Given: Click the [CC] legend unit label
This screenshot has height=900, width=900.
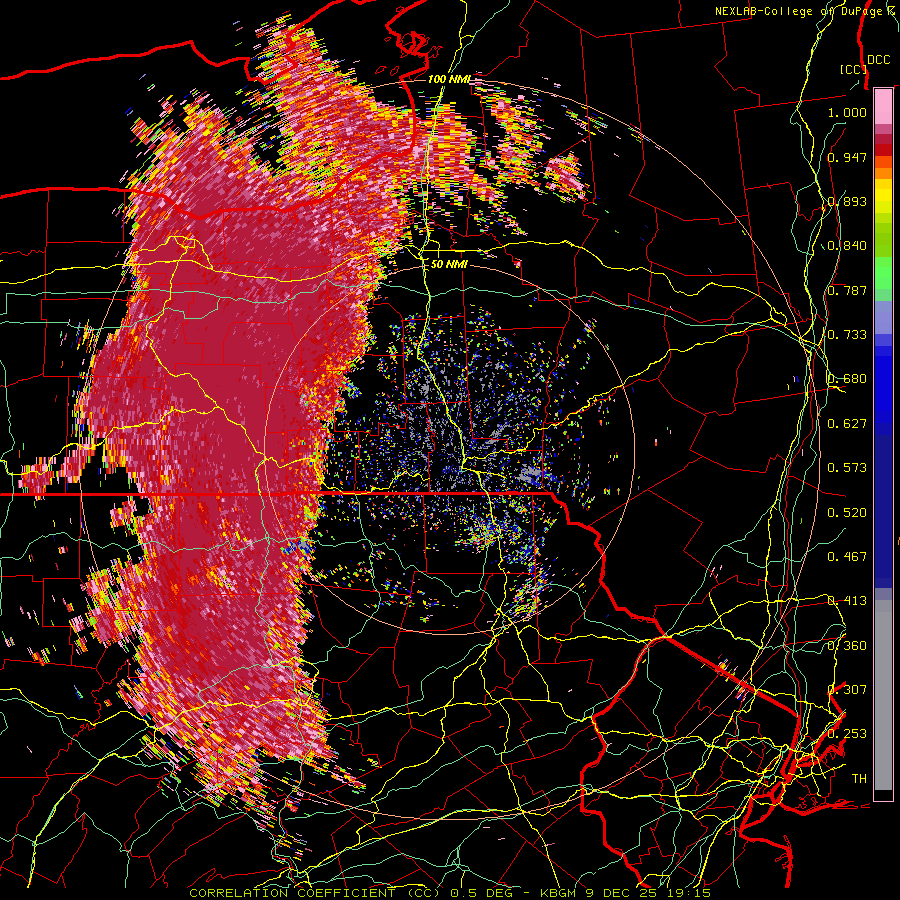Looking at the screenshot, I should click(853, 69).
